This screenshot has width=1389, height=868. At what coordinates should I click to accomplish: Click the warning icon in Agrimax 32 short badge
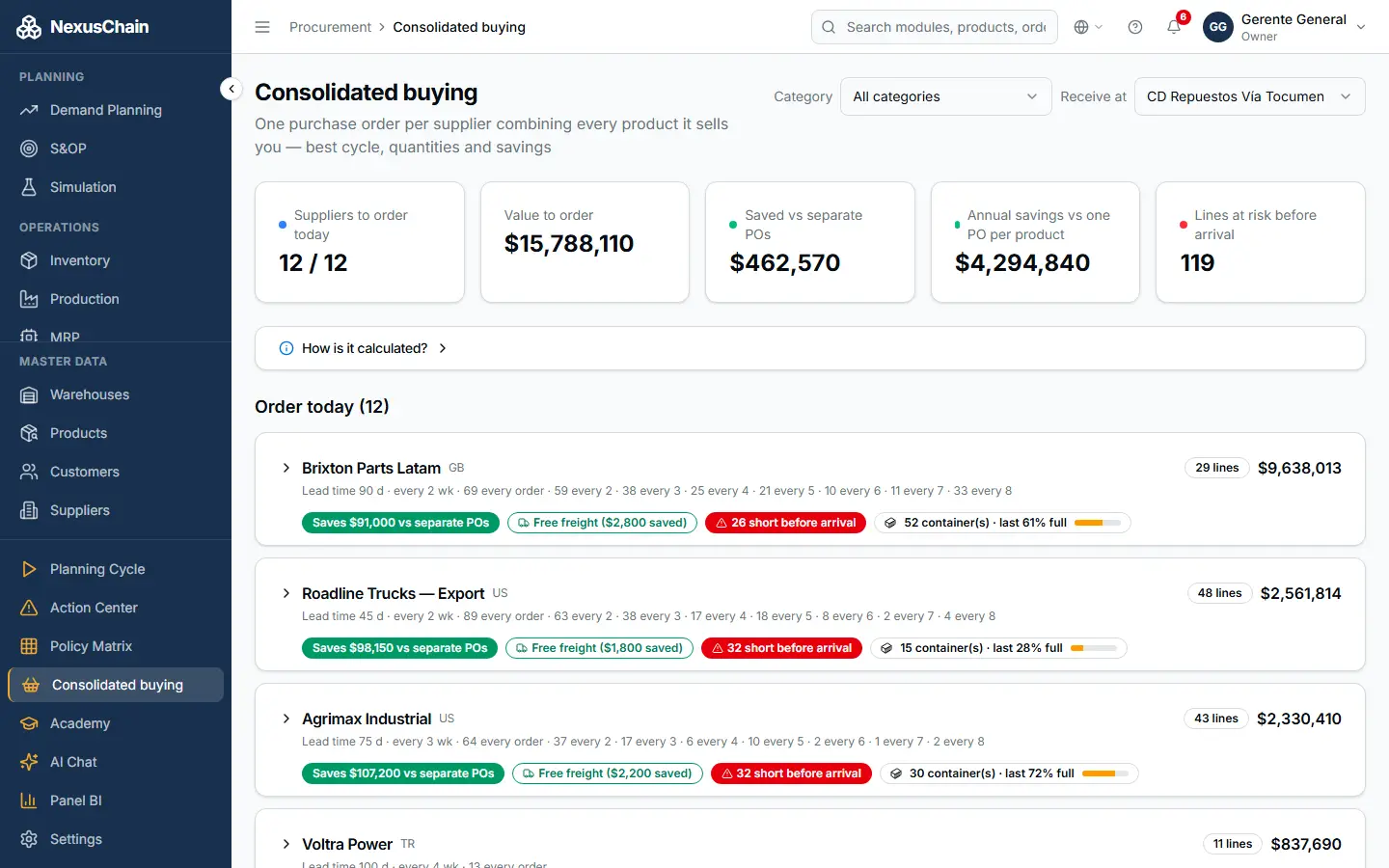click(727, 773)
